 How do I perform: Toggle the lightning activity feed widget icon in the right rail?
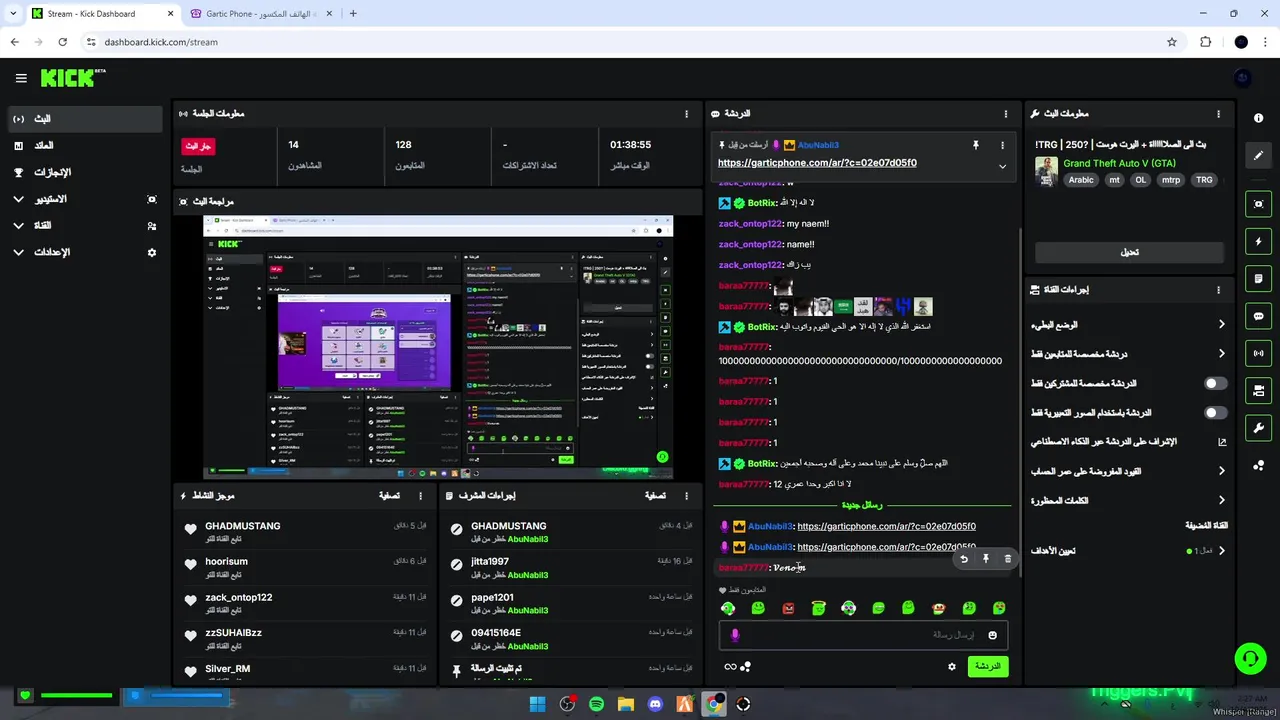tap(1258, 241)
